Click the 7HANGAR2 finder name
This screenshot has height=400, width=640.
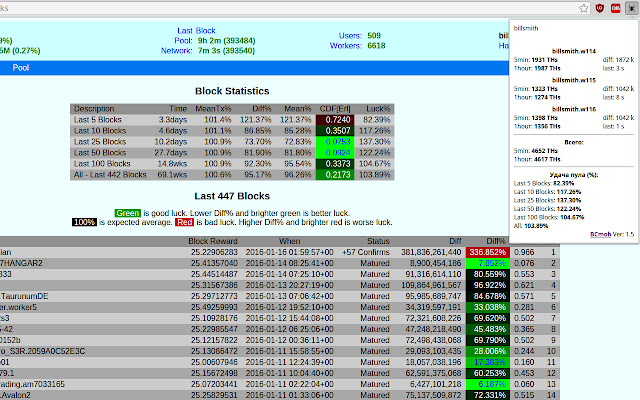(21, 263)
